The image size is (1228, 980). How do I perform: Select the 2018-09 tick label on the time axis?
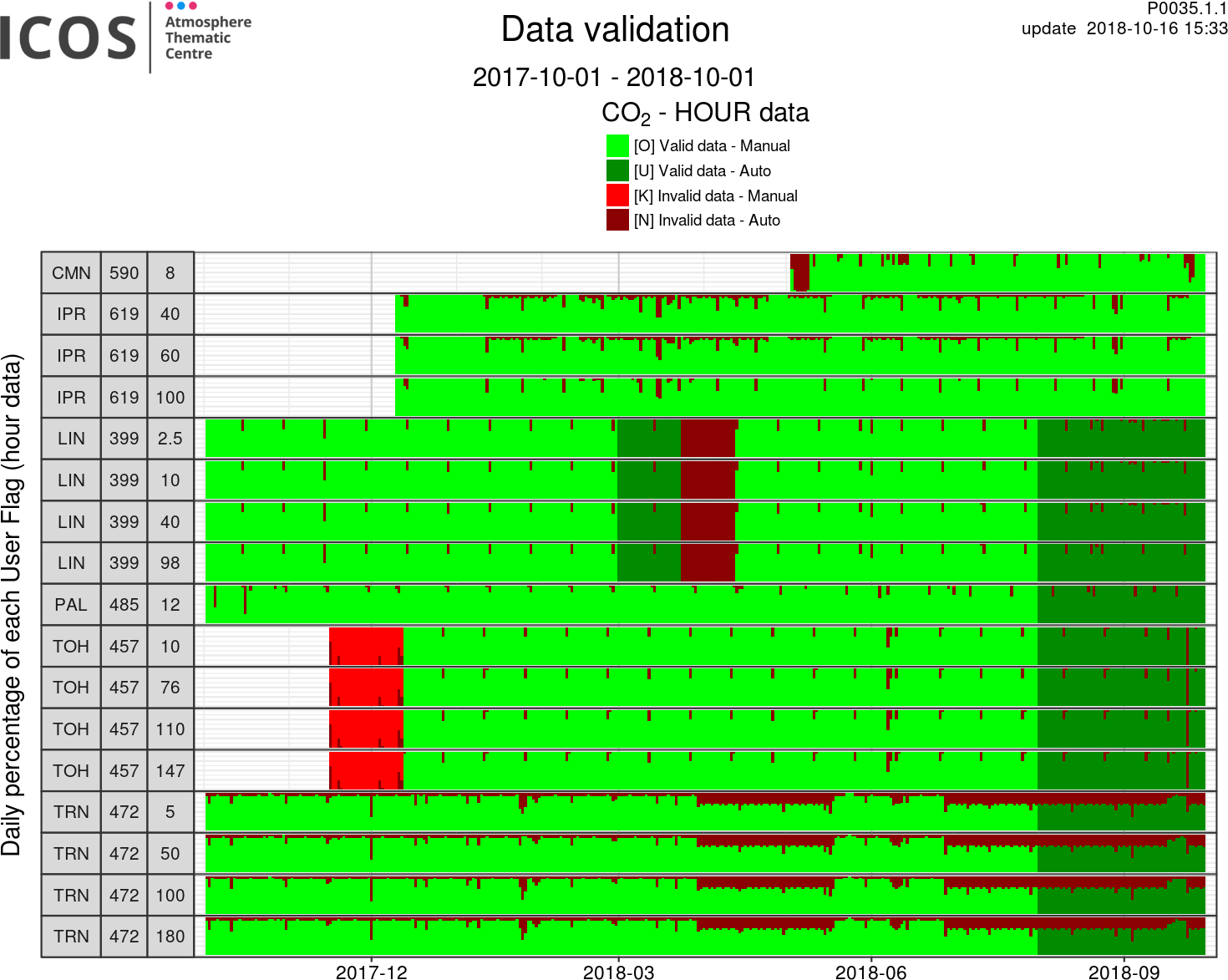pos(1124,972)
